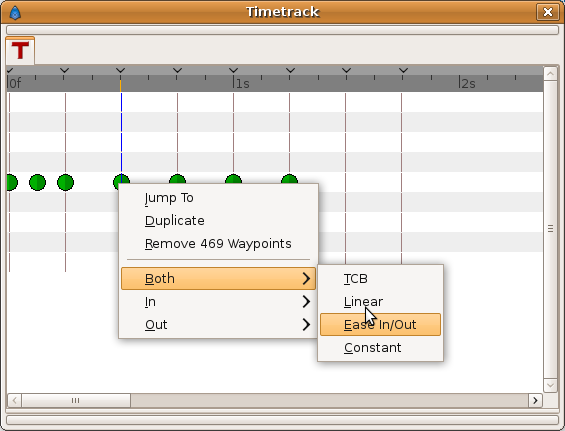Select the second green waypoint on the row
The height and width of the screenshot is (431, 565).
37,182
